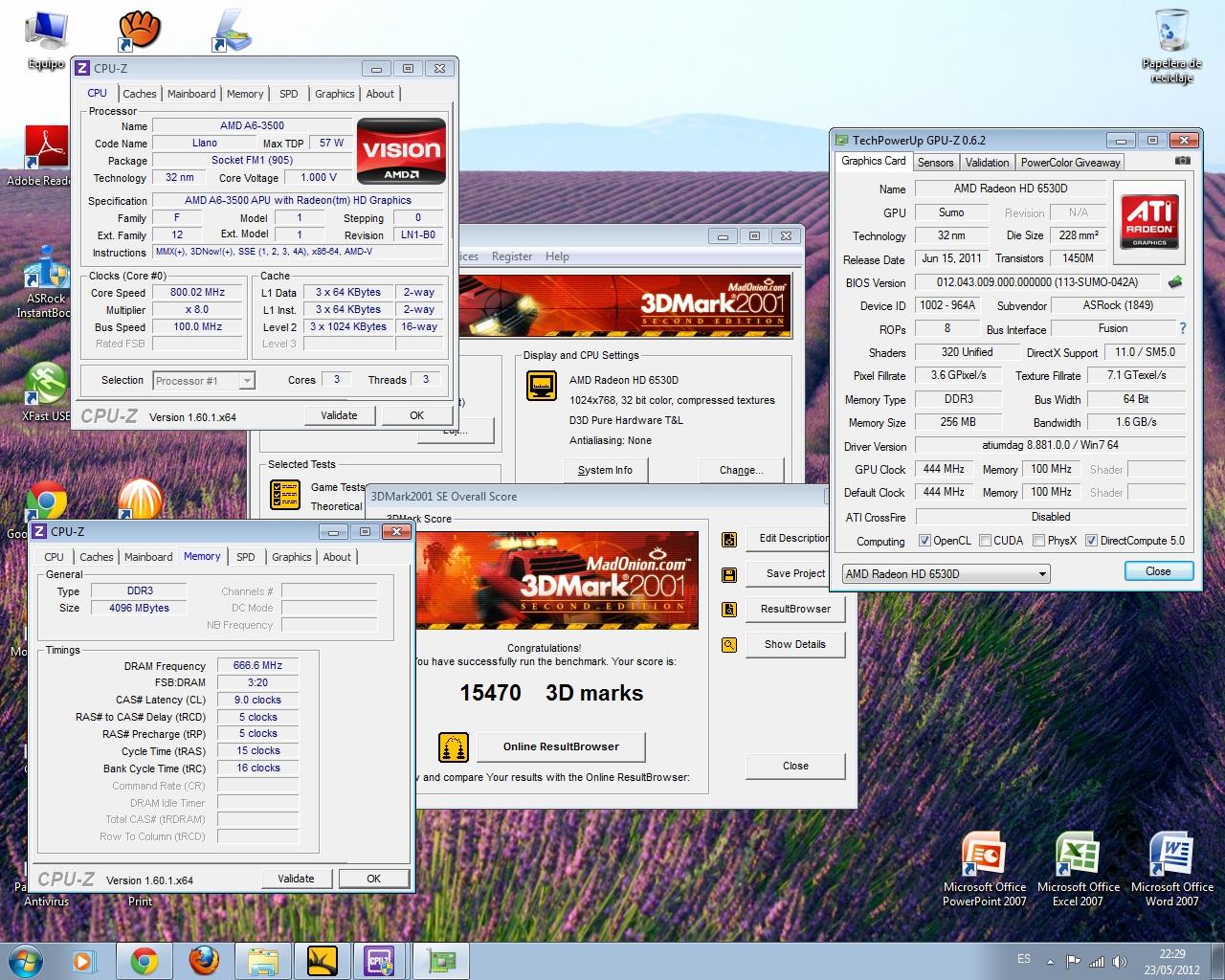Toggle the OpenCL checkbox in GPU-Z

point(924,540)
